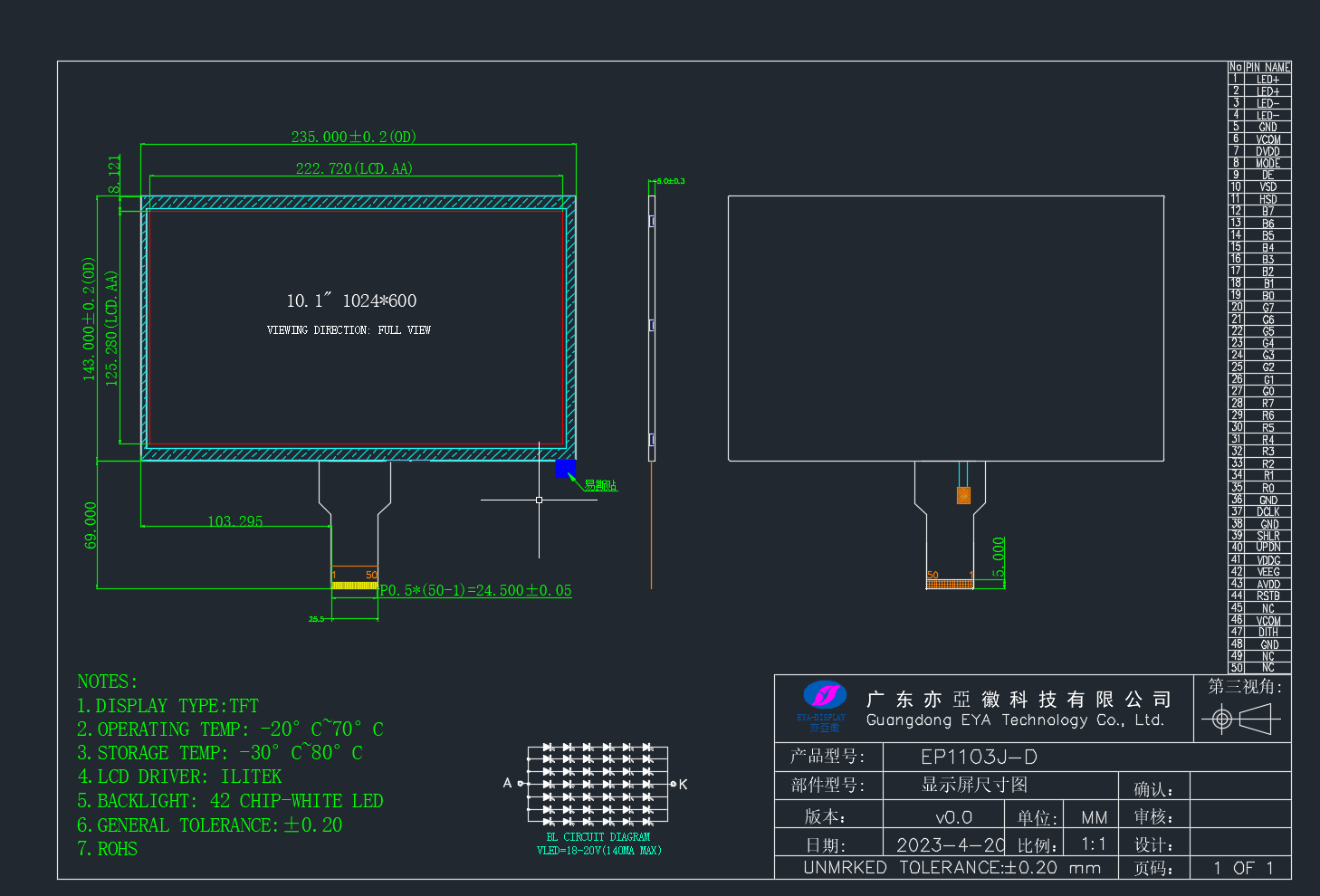Click the UNMRKED TOLERANCE:±0.20 mm text
This screenshot has width=1320, height=896.
tap(952, 868)
